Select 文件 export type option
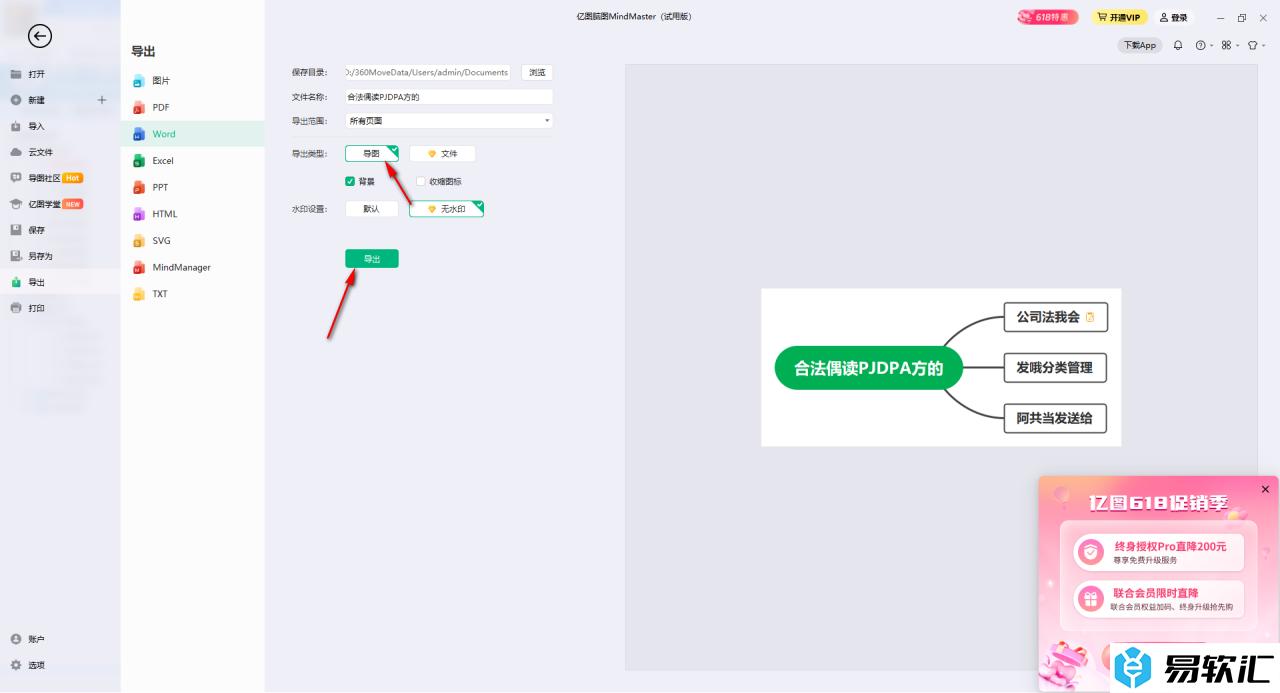The image size is (1280, 693). click(x=442, y=154)
